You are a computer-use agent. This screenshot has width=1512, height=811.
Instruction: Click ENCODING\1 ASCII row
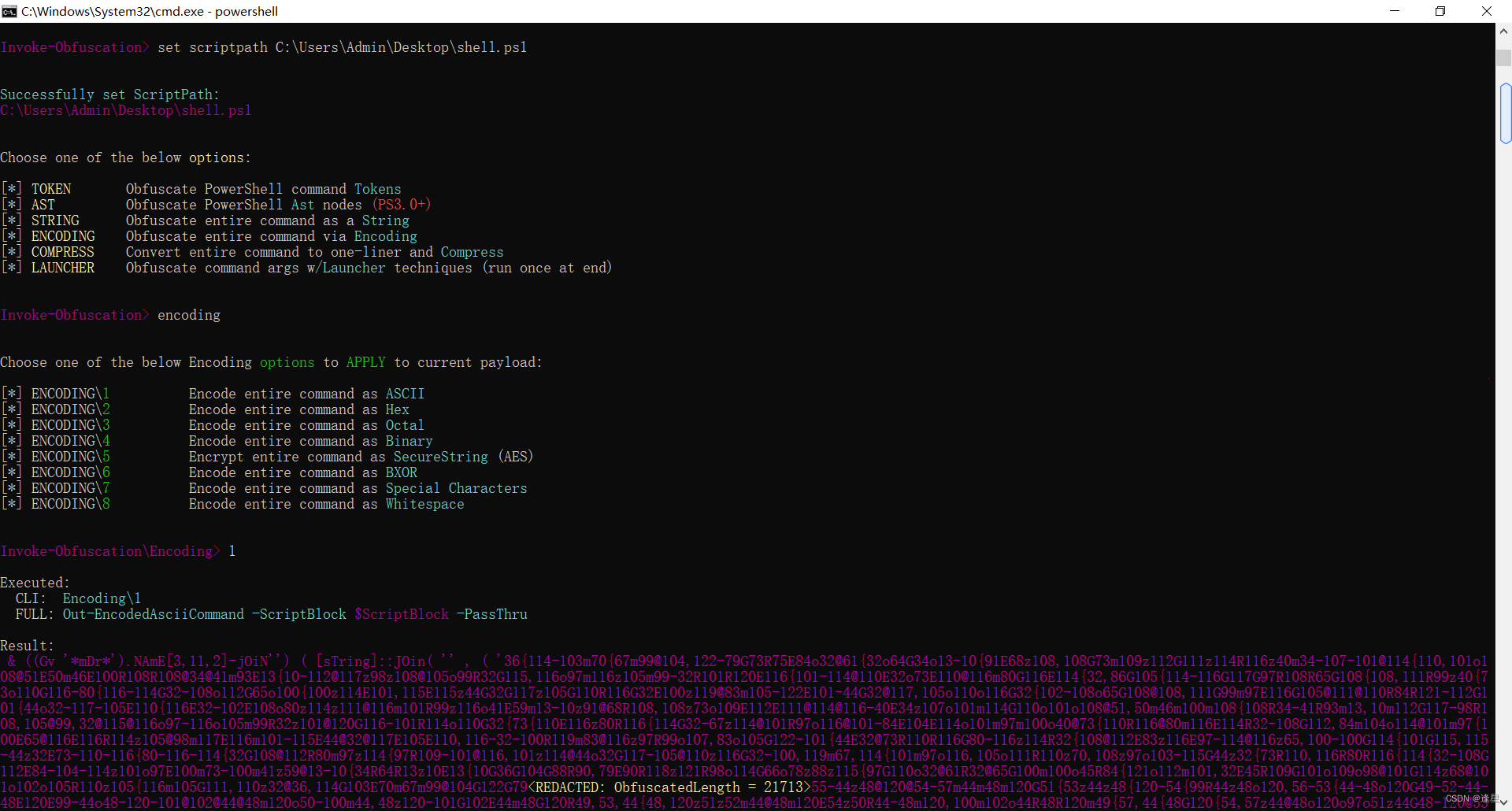point(213,394)
